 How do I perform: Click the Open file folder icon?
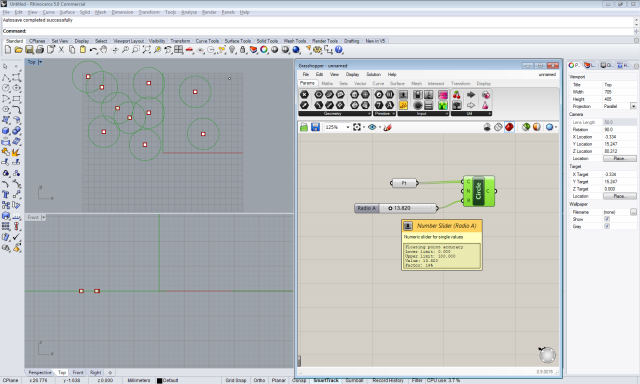[x=18, y=50]
